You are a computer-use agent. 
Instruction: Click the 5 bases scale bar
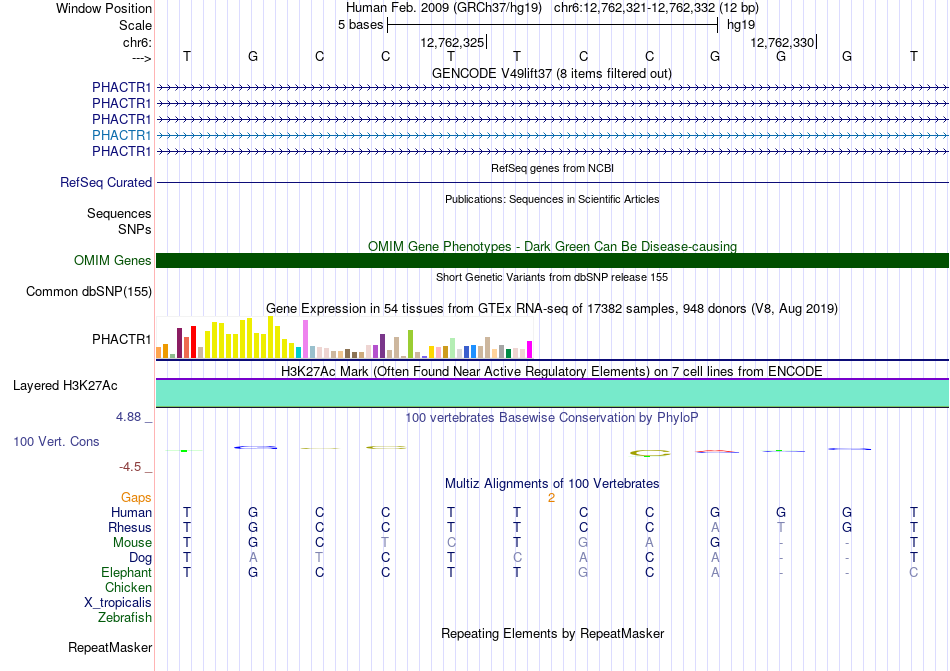pos(553,25)
